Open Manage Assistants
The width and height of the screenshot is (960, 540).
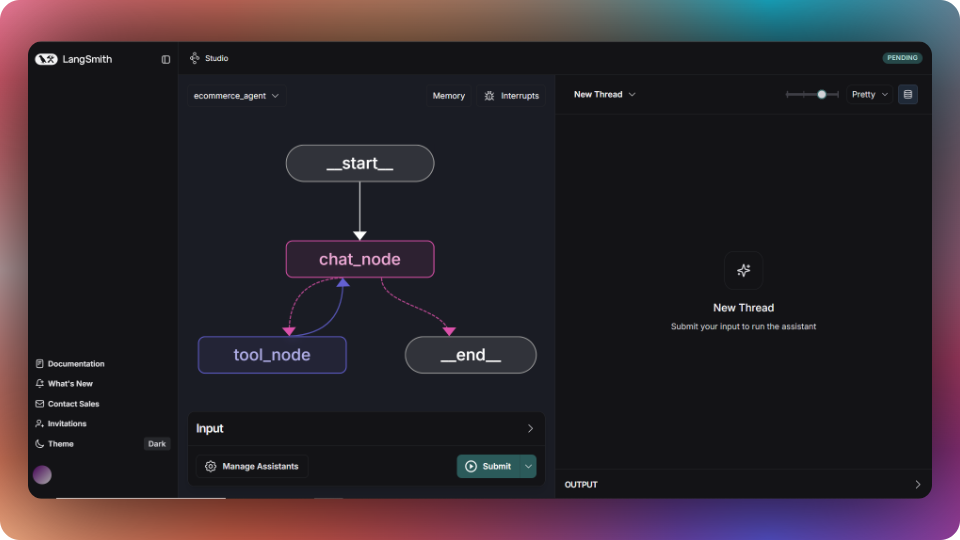click(x=252, y=467)
